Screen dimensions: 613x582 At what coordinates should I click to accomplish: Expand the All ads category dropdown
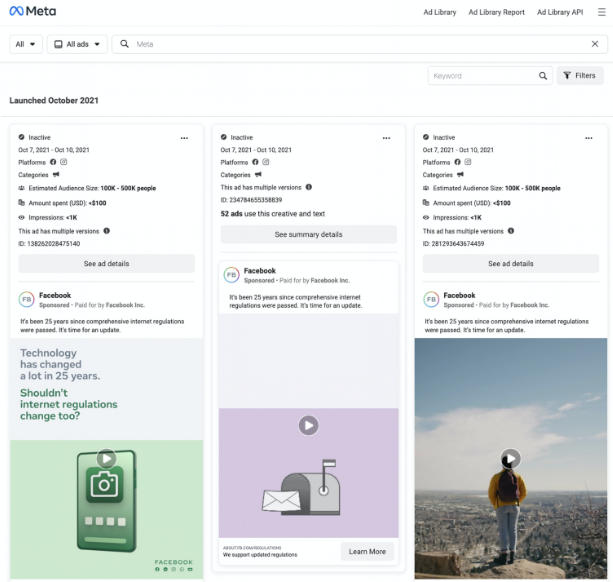pyautogui.click(x=77, y=44)
